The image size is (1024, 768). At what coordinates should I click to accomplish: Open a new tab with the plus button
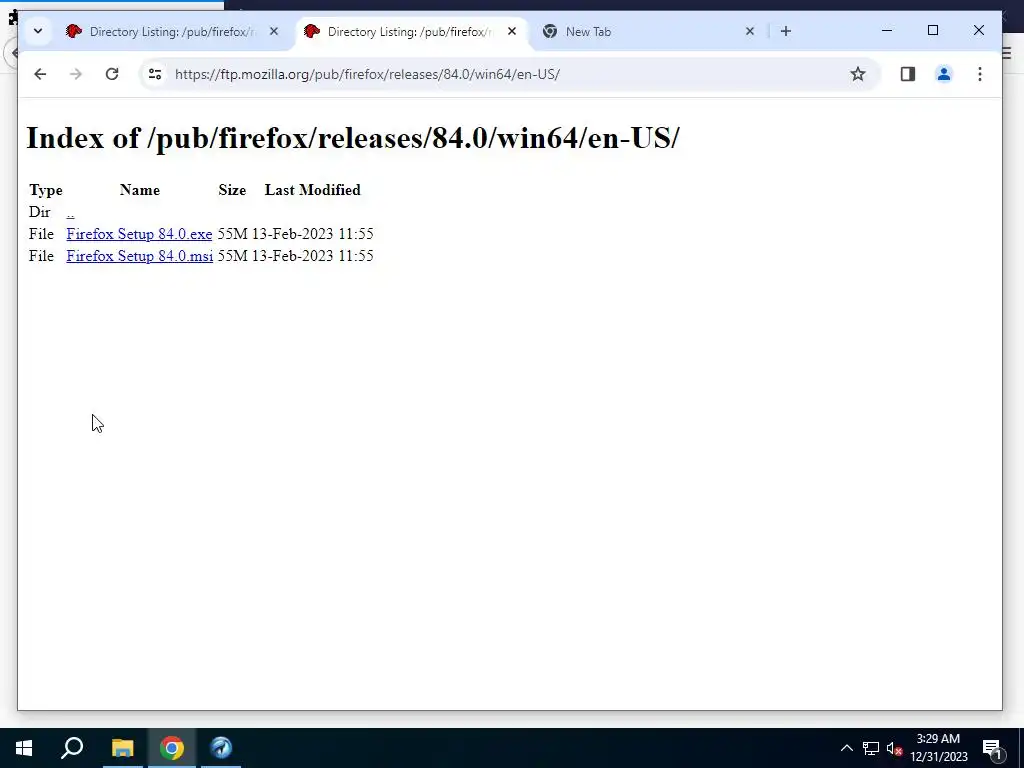pyautogui.click(x=786, y=31)
